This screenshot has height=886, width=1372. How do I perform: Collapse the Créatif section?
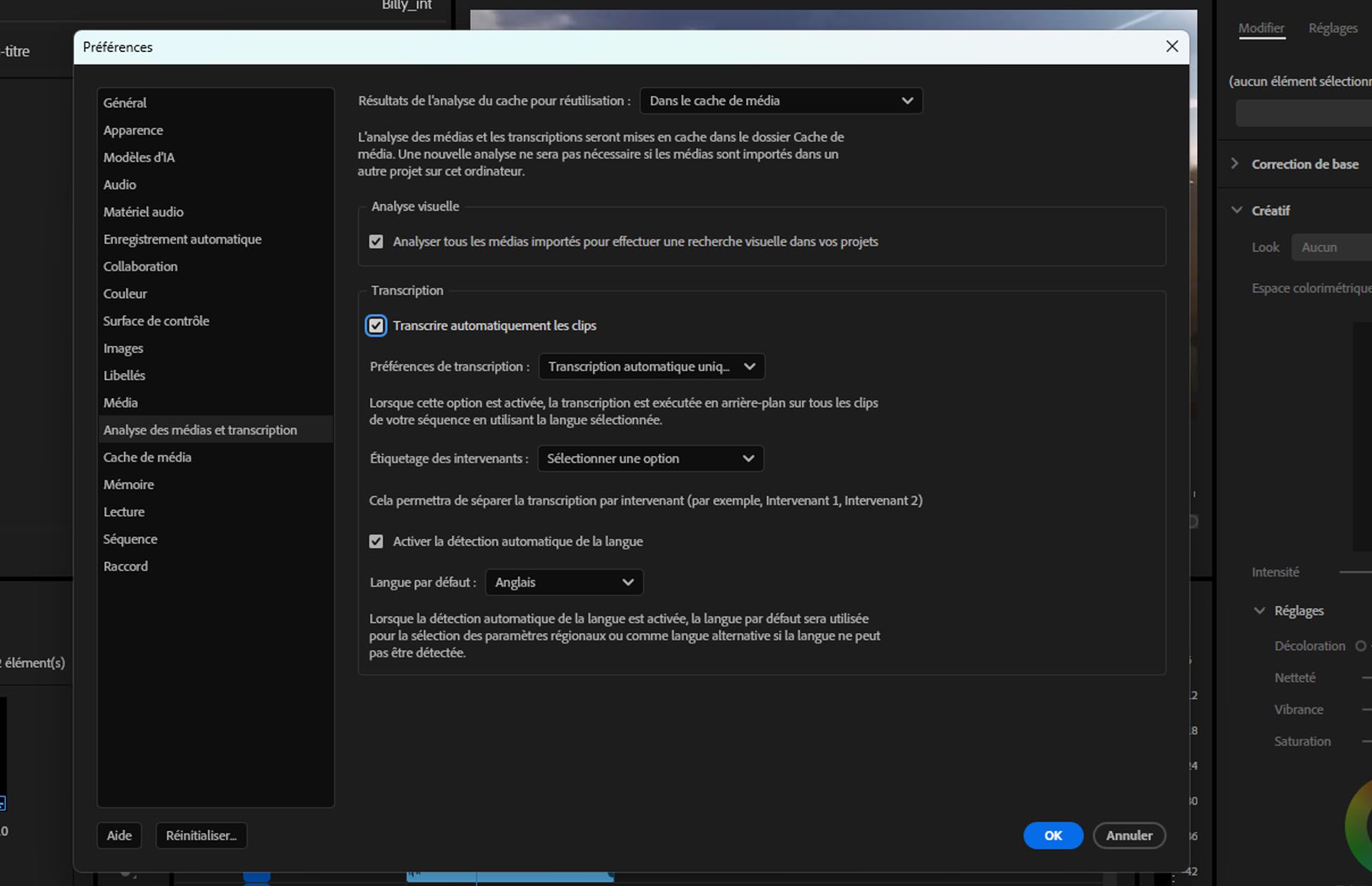tap(1237, 210)
